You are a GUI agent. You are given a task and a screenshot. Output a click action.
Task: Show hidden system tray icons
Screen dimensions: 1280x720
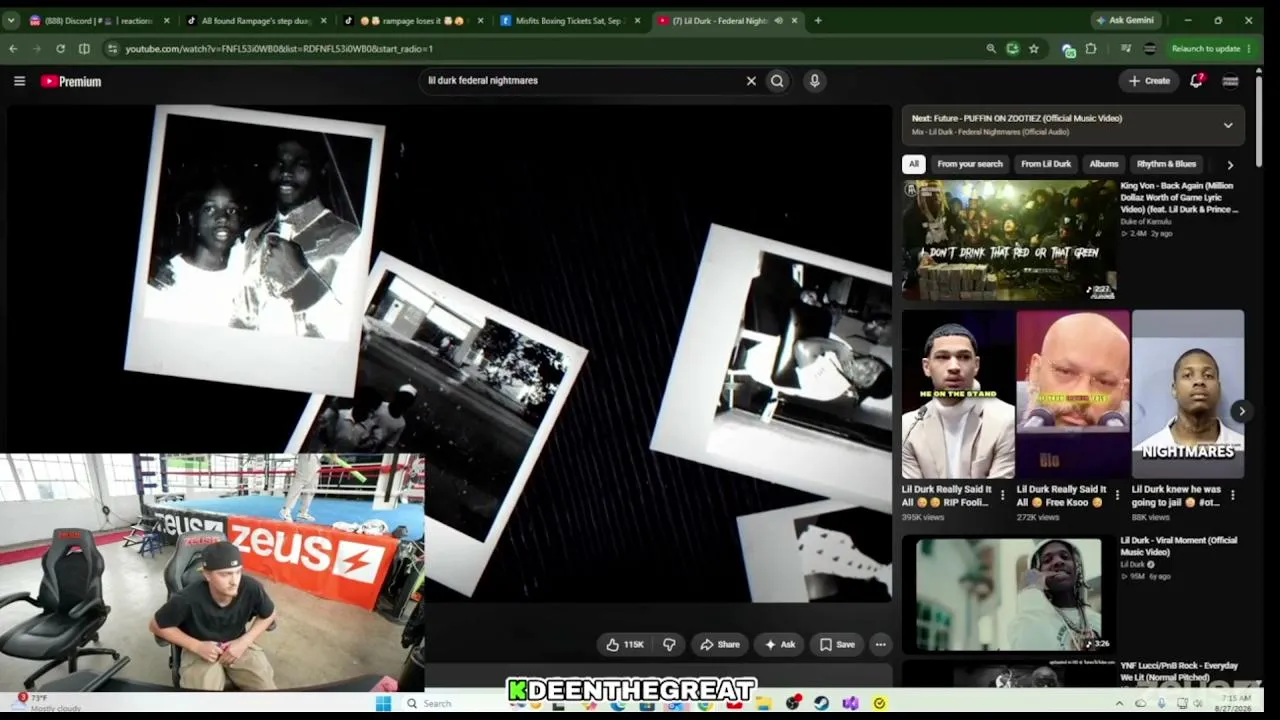click(x=1119, y=703)
